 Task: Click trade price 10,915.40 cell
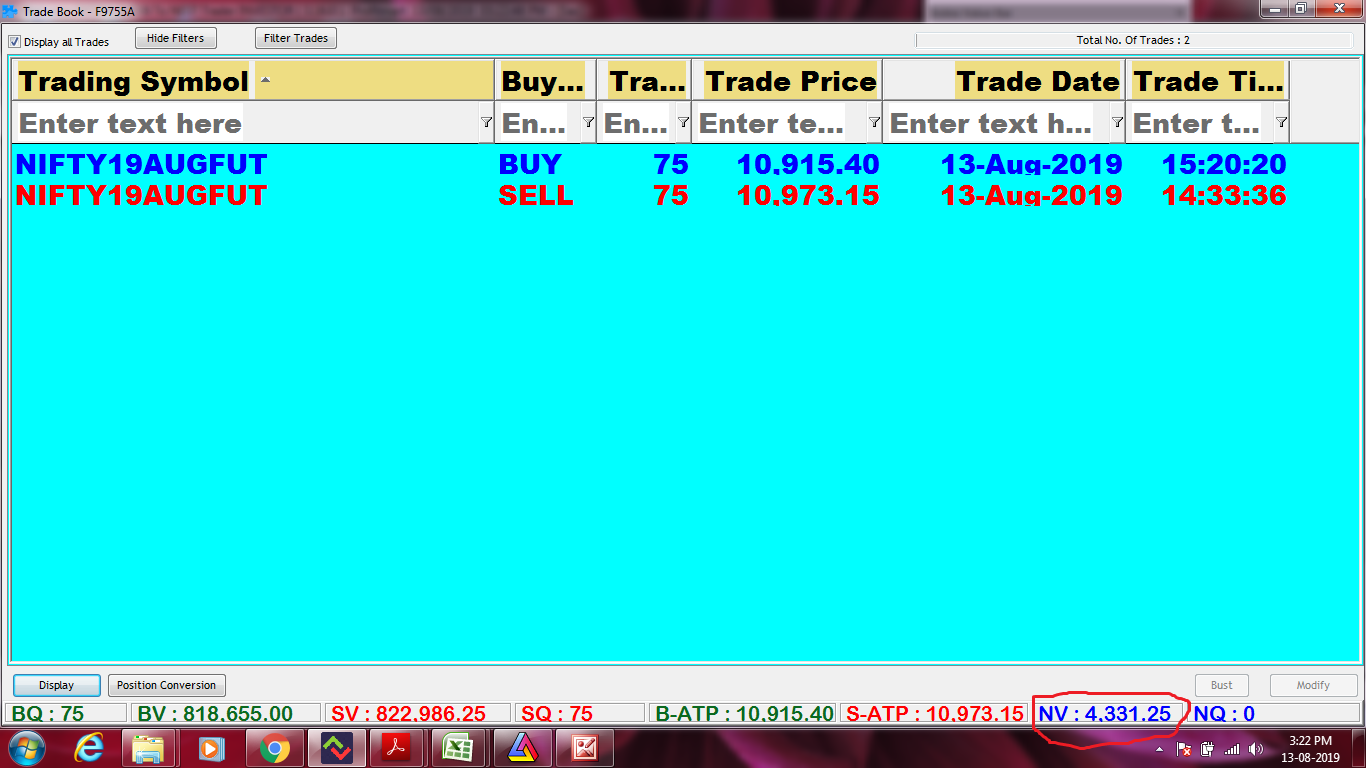(808, 164)
